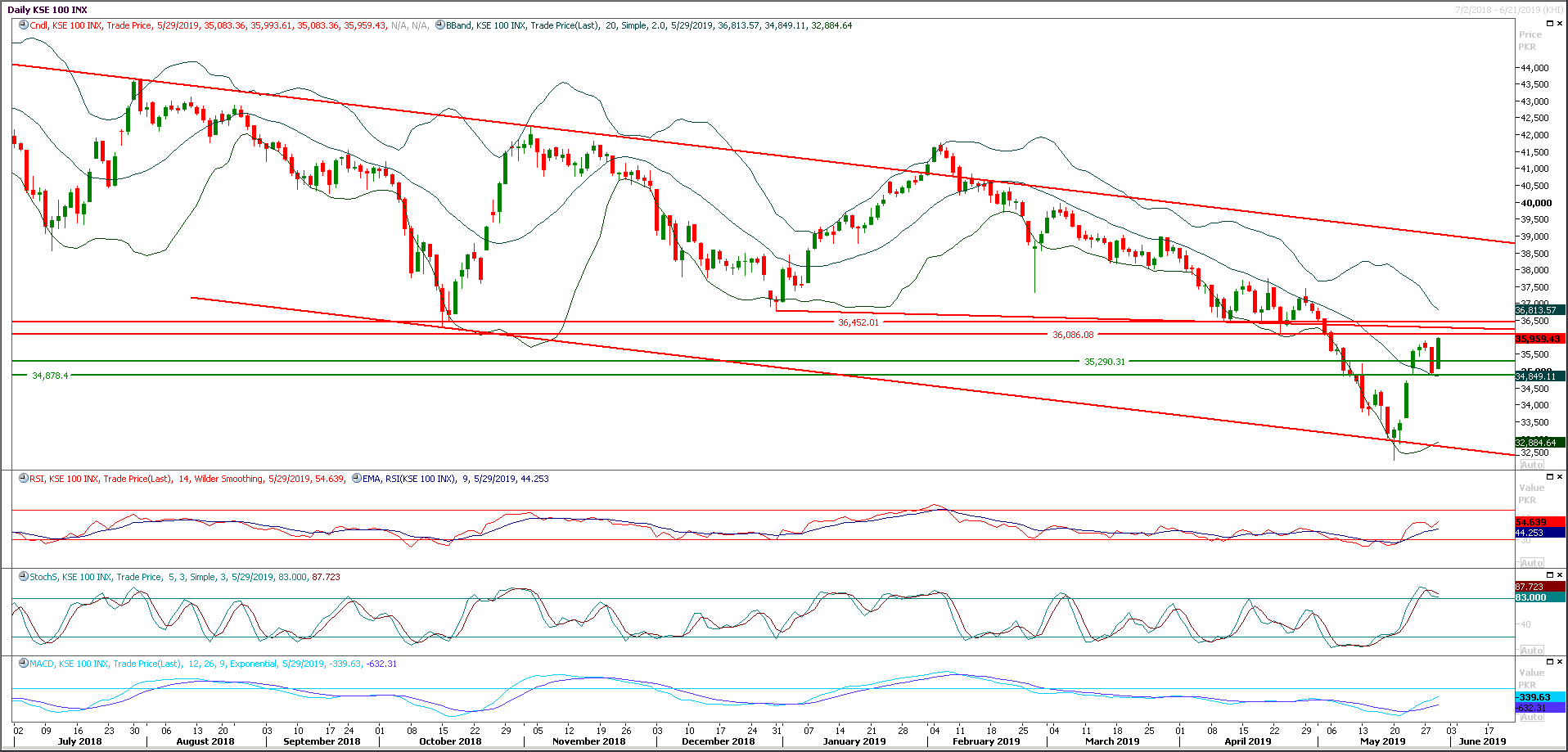Toggle Auto scaling on the StochS pane axis
This screenshot has width=1568, height=752.
pyautogui.click(x=1532, y=649)
